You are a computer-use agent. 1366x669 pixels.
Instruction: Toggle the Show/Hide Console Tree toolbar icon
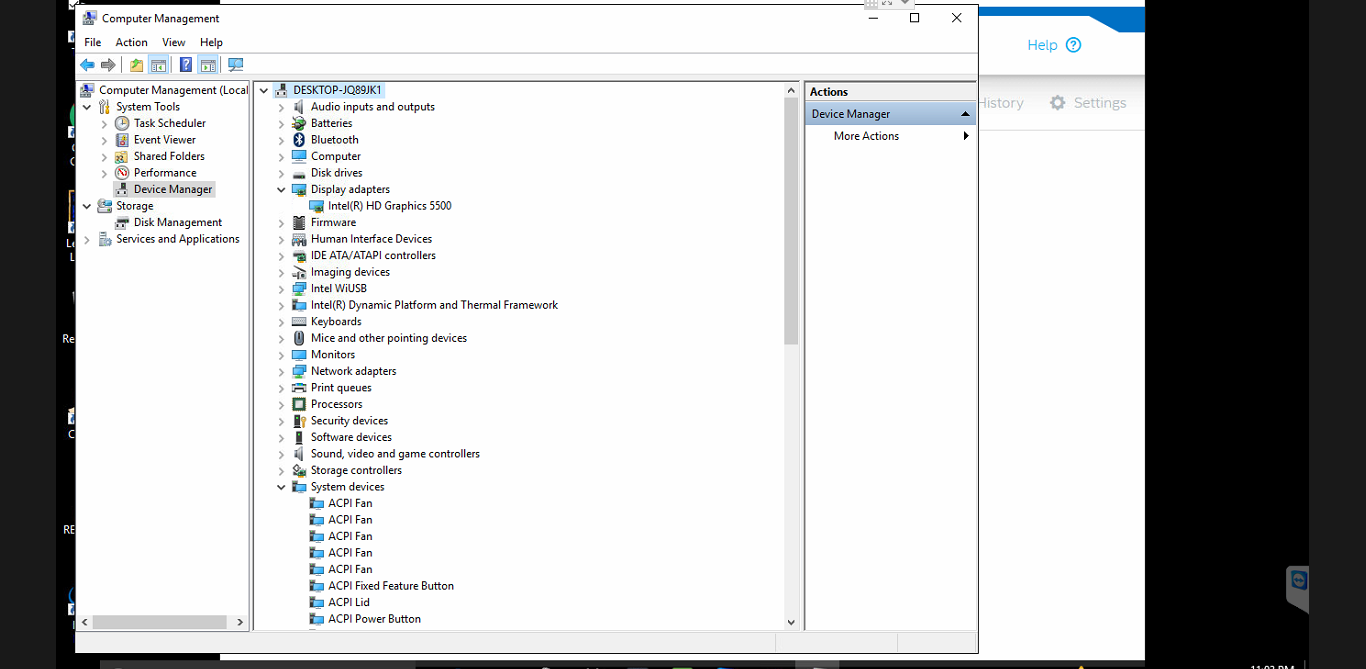point(158,65)
